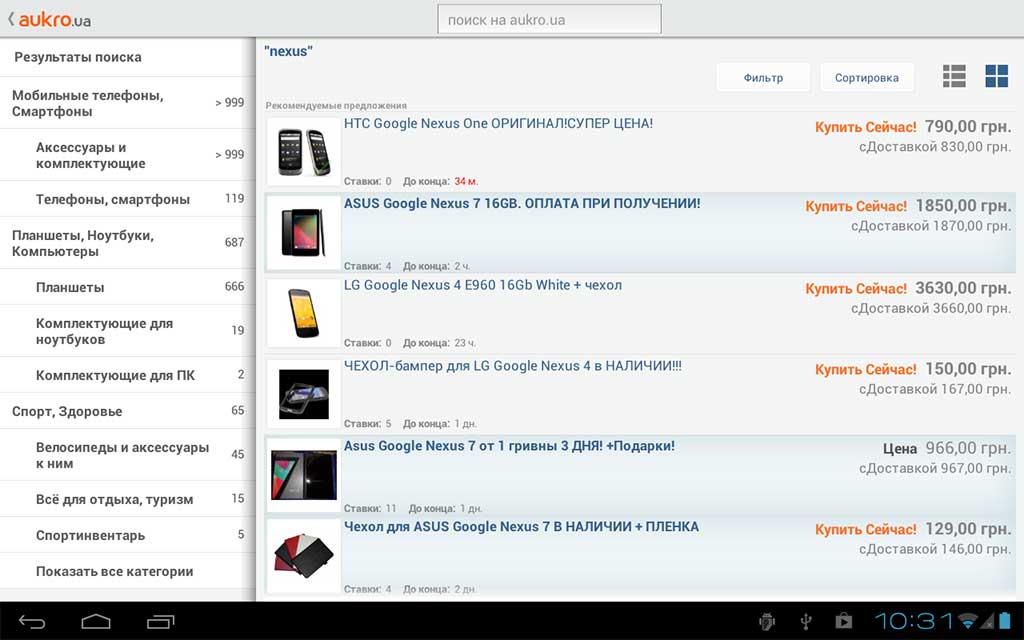Open LG Google Nexus 4 E960 White title
This screenshot has height=640, width=1024.
pyautogui.click(x=483, y=285)
